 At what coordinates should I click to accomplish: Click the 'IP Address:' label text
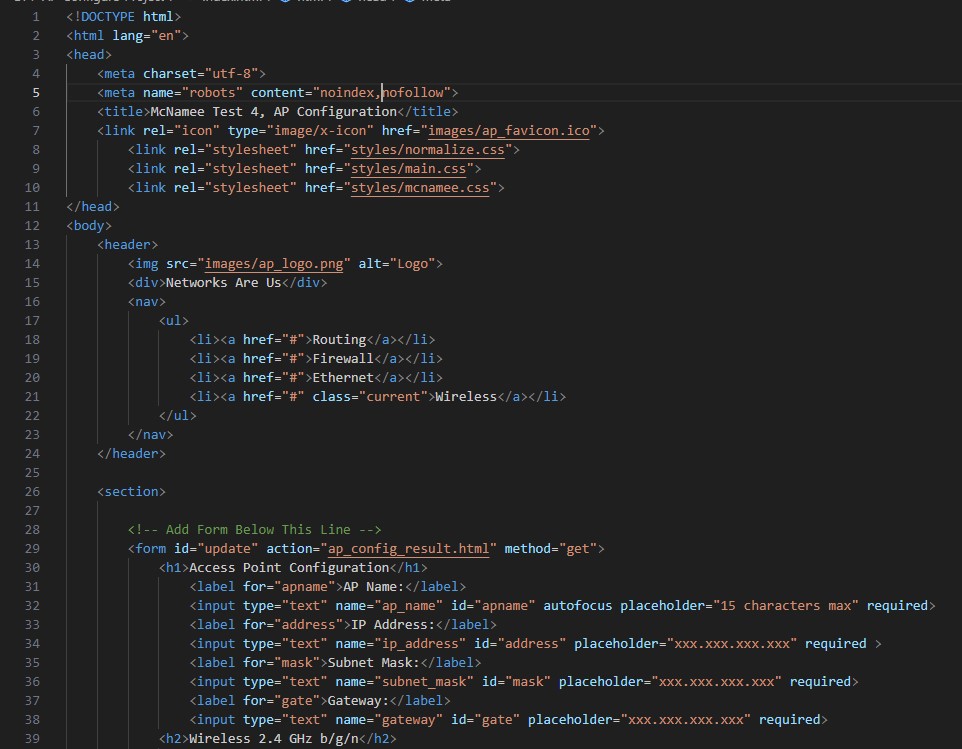[393, 624]
